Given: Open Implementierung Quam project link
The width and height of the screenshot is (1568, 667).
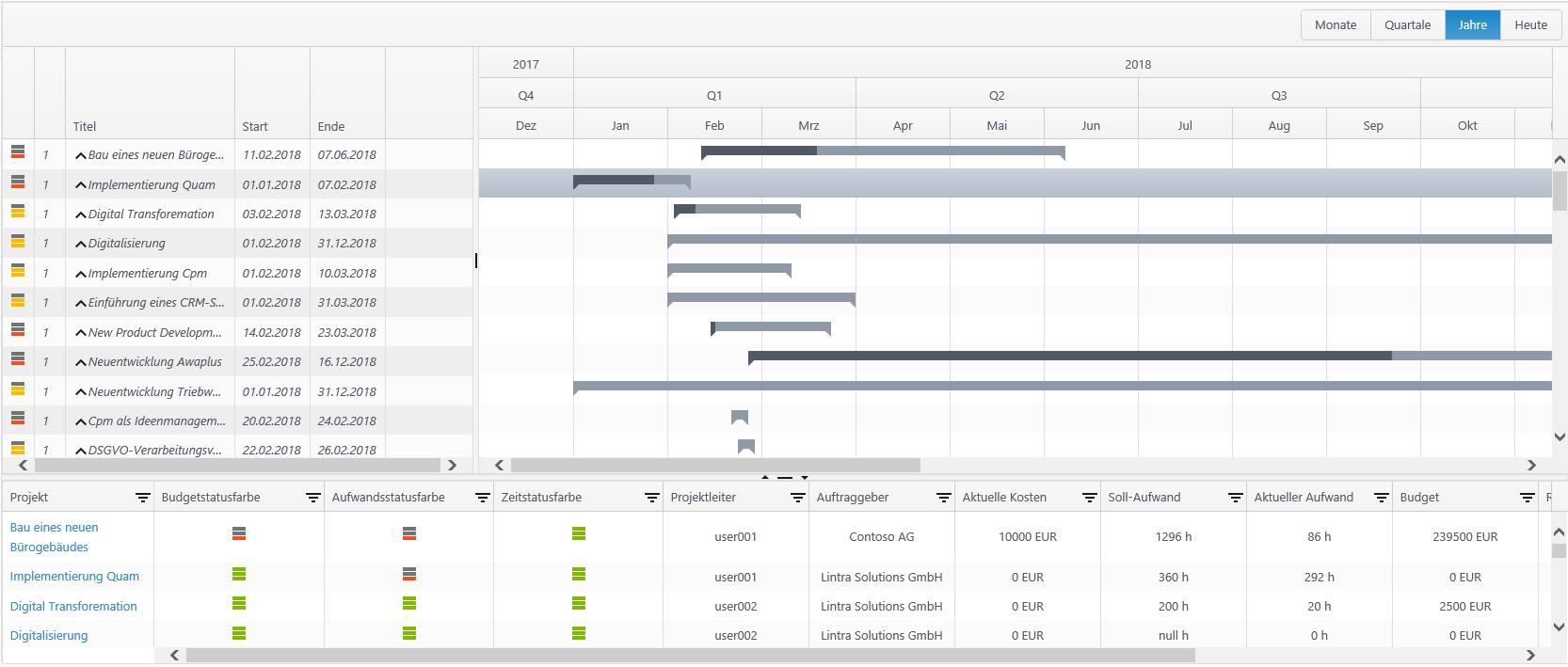Looking at the screenshot, I should pos(74,577).
